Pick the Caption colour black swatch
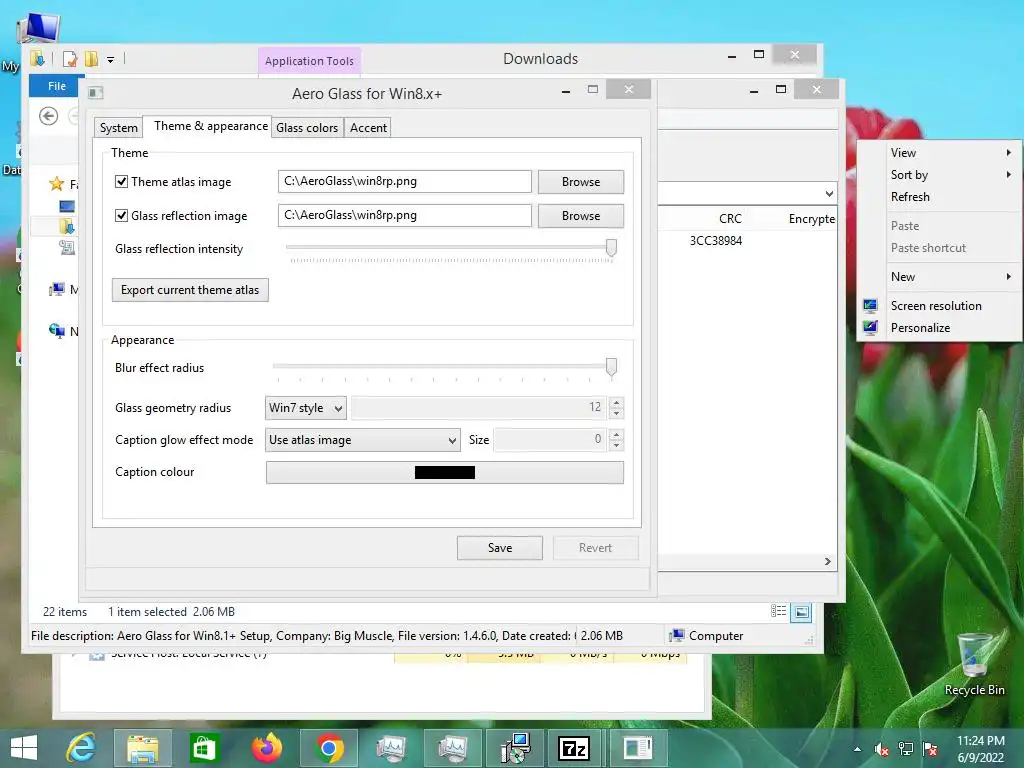1024x768 pixels. (445, 472)
